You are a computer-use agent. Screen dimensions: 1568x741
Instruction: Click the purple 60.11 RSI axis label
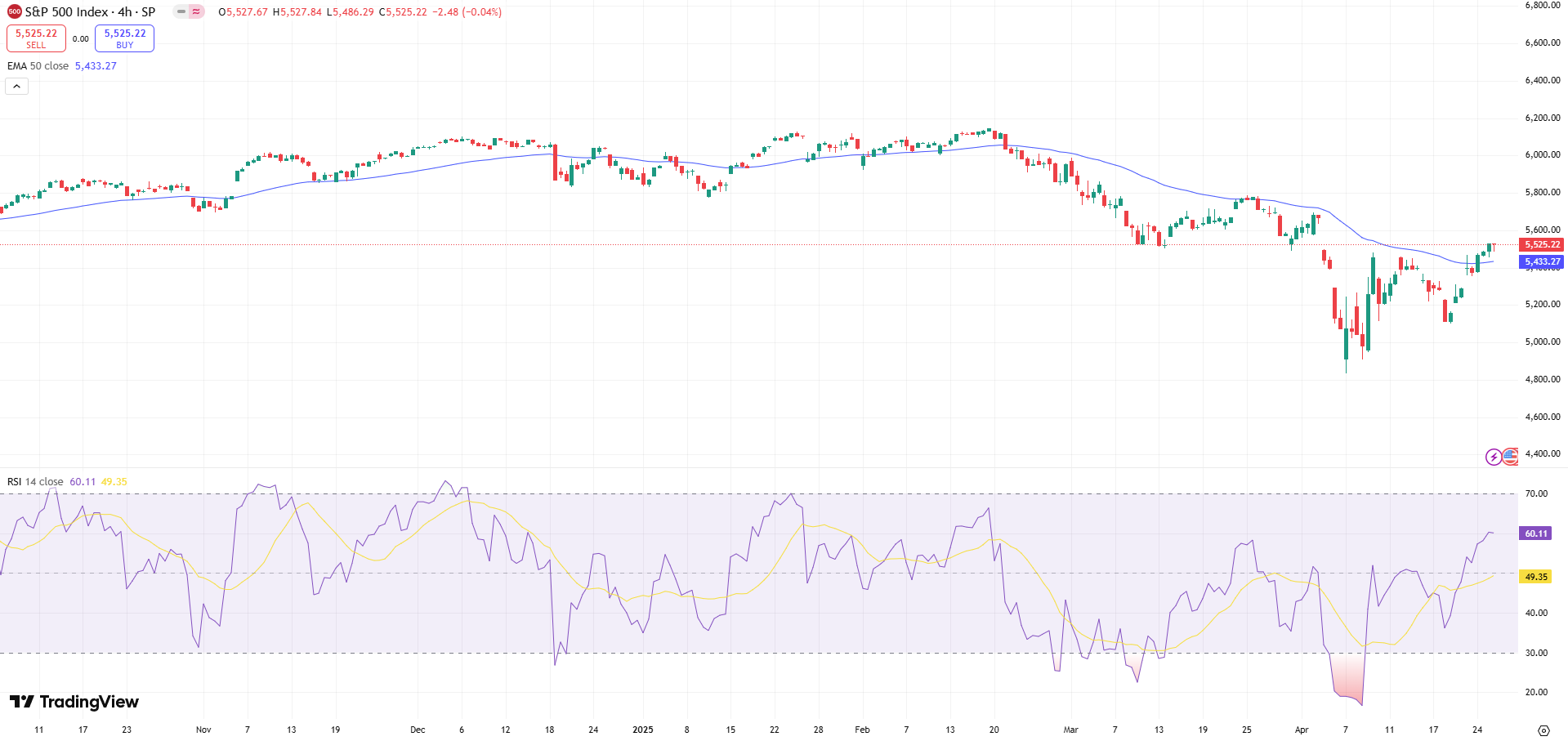[1535, 533]
